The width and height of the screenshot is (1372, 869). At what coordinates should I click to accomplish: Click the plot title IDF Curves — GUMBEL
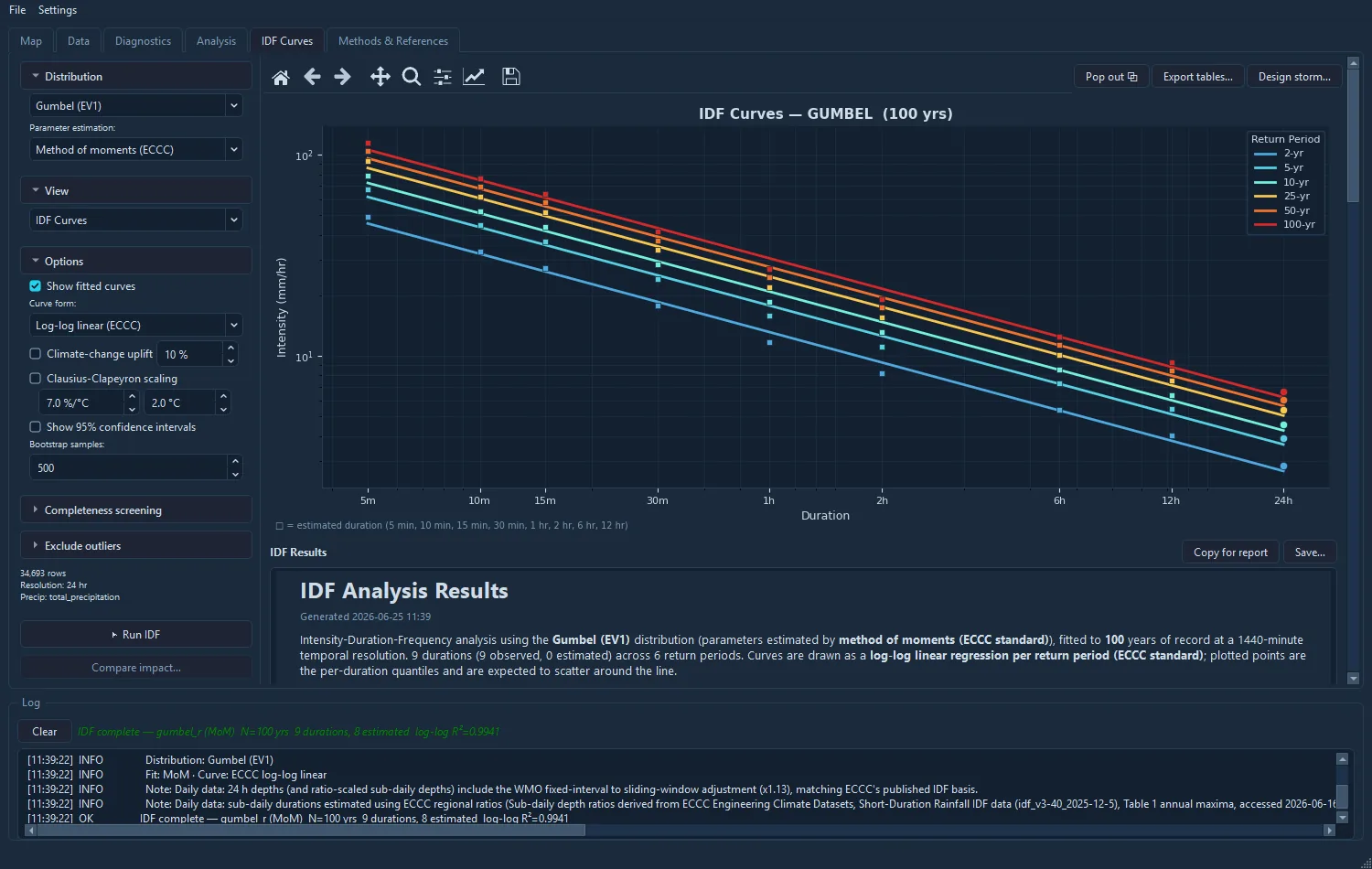825,114
